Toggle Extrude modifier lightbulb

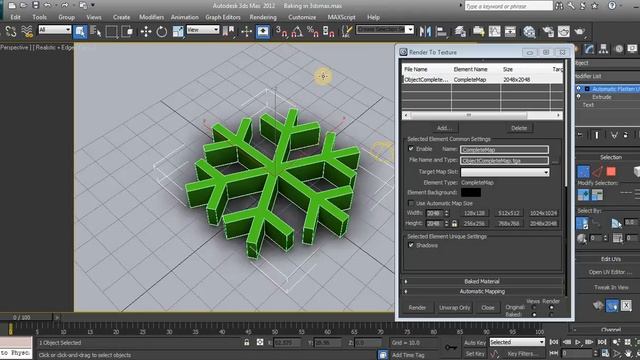pyautogui.click(x=578, y=97)
